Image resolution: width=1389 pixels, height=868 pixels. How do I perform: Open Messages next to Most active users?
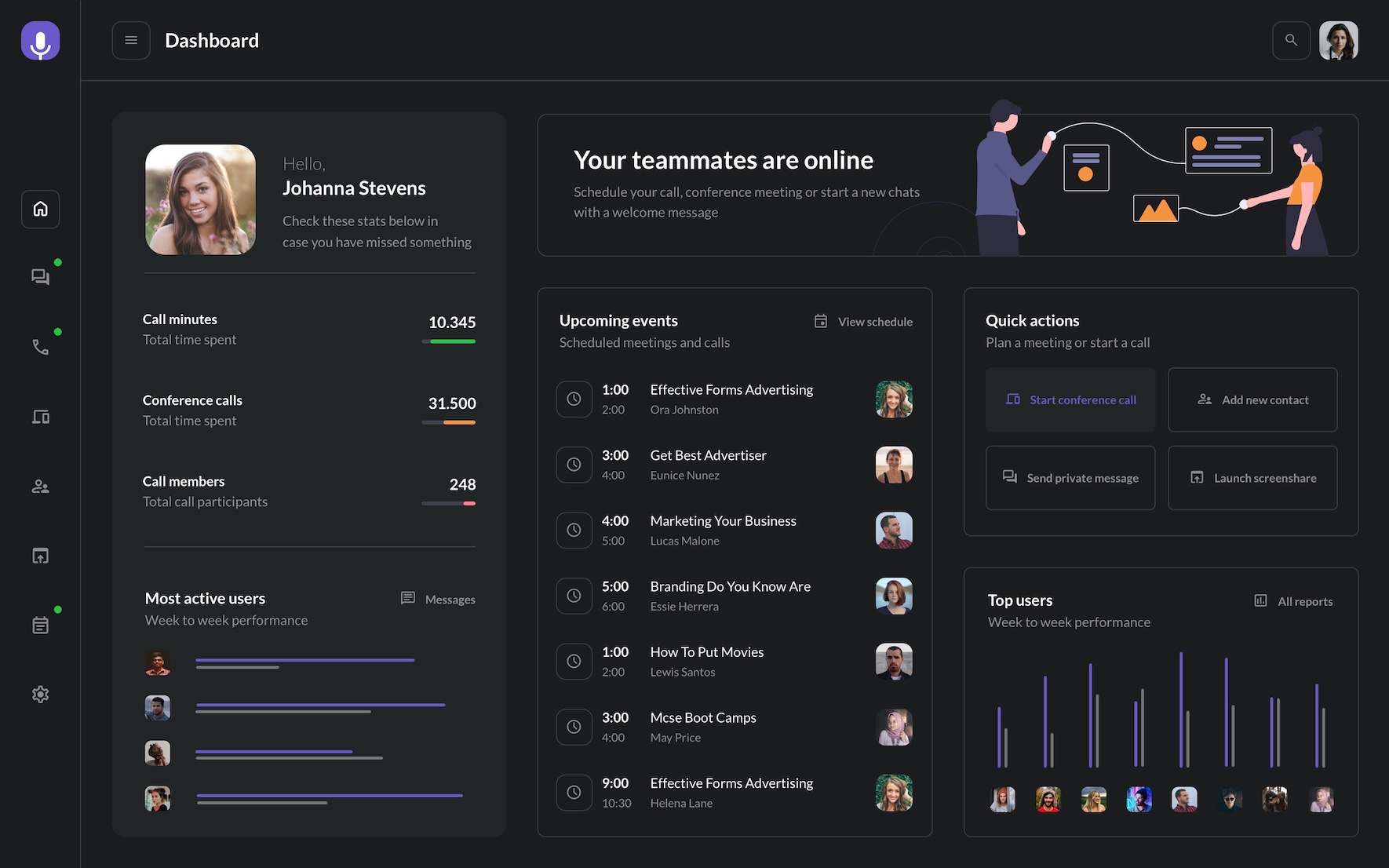[438, 599]
